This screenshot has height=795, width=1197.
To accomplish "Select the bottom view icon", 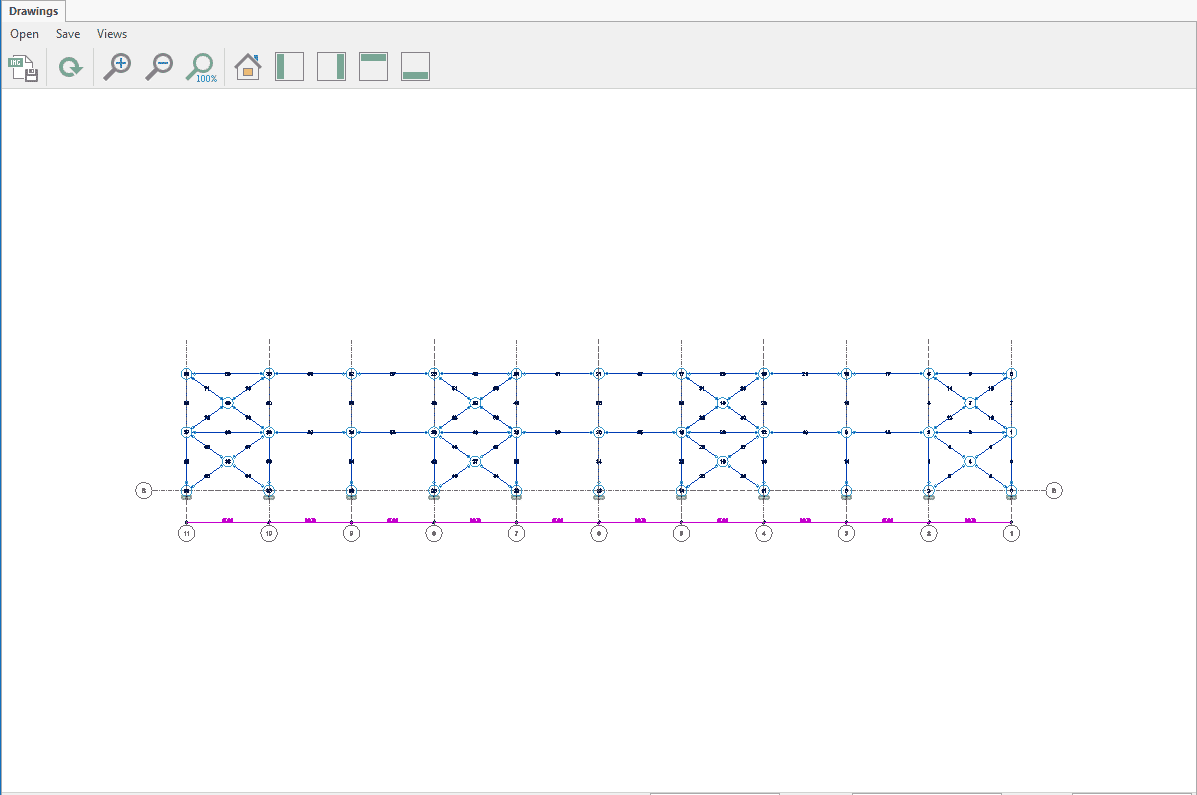I will click(x=415, y=67).
